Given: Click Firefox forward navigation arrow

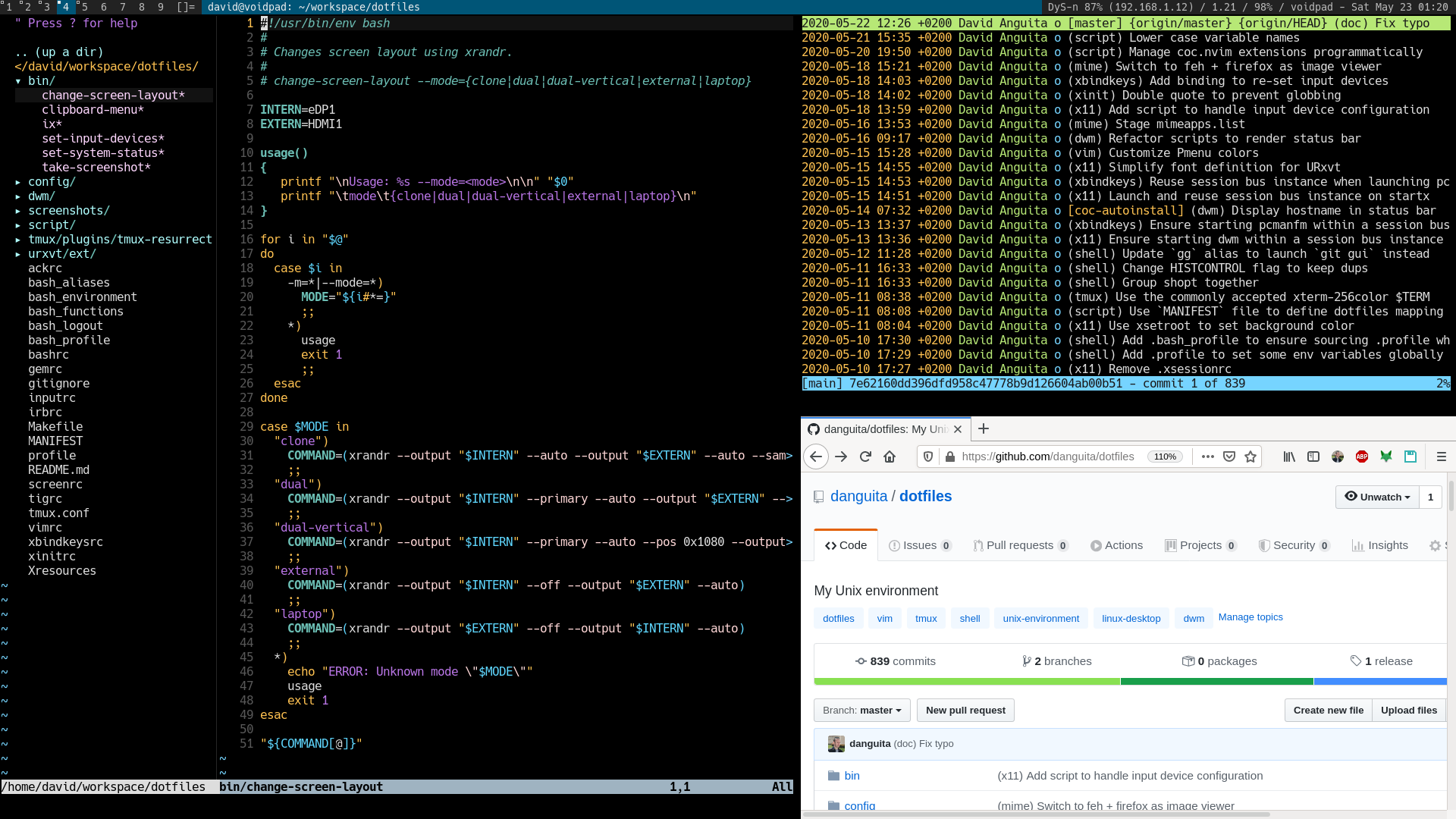Looking at the screenshot, I should tap(841, 457).
